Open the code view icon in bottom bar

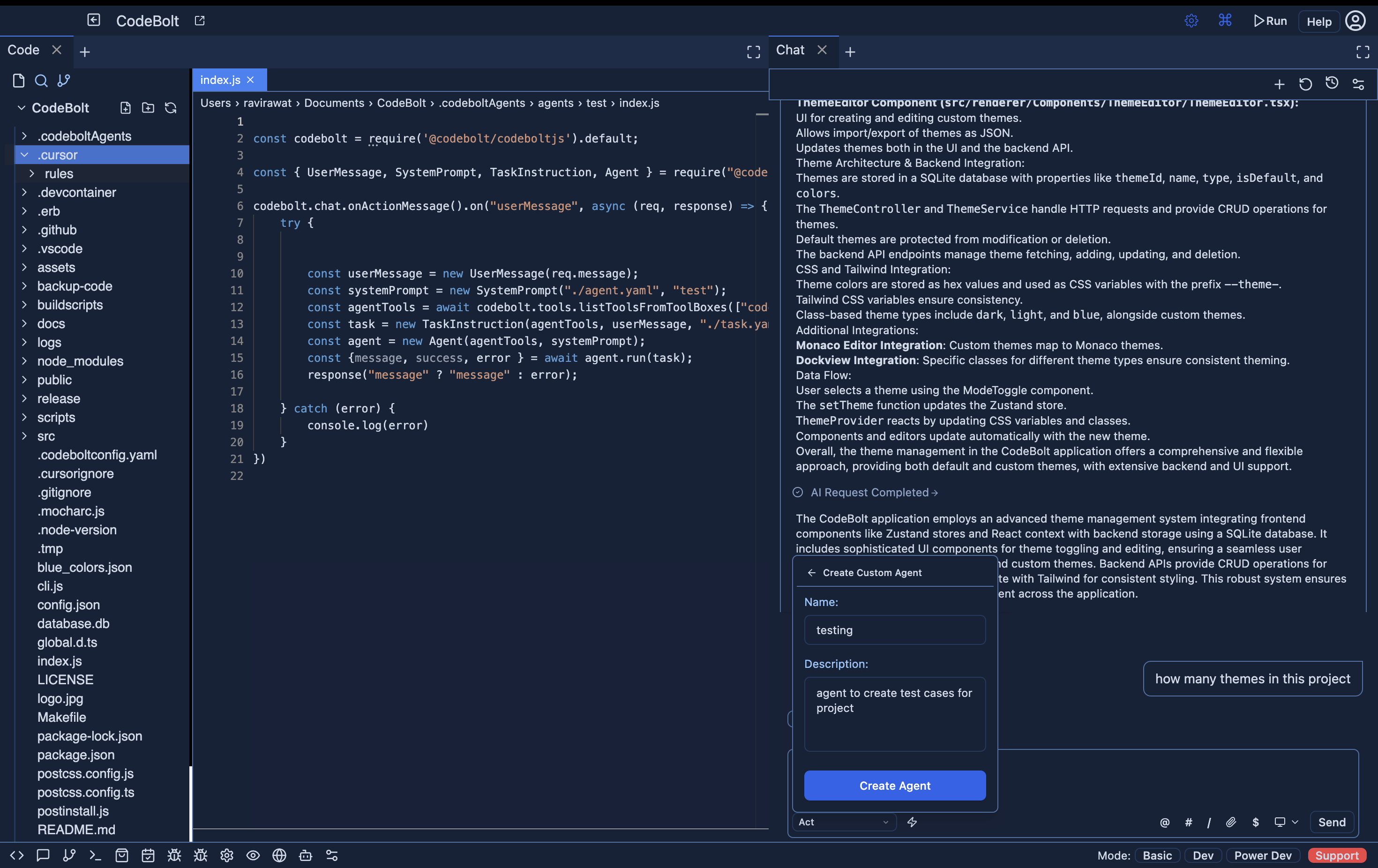click(16, 855)
